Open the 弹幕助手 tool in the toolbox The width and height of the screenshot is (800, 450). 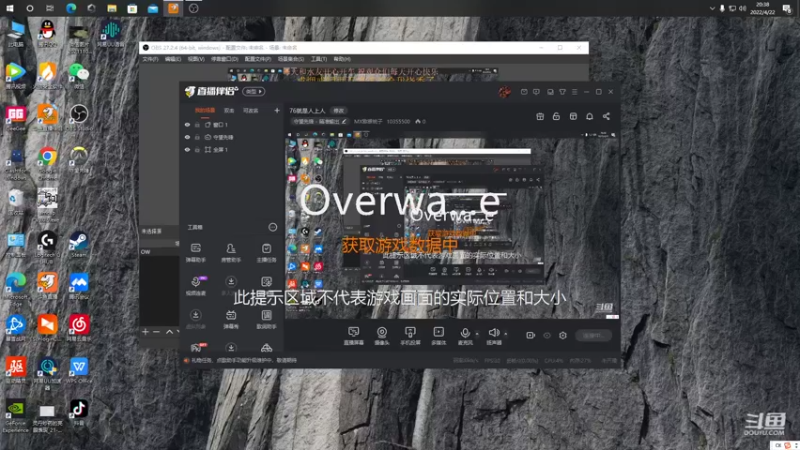(x=195, y=252)
